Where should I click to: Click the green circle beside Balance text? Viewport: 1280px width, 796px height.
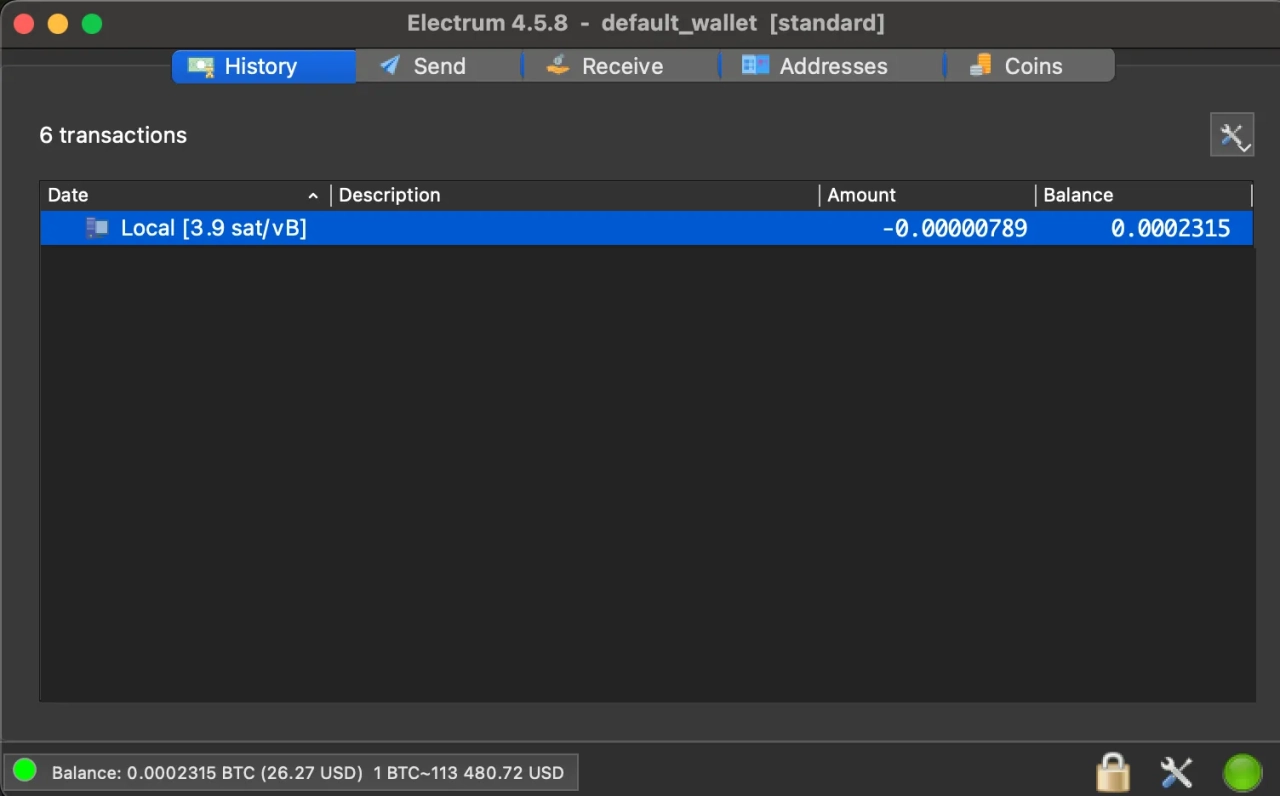pos(25,771)
